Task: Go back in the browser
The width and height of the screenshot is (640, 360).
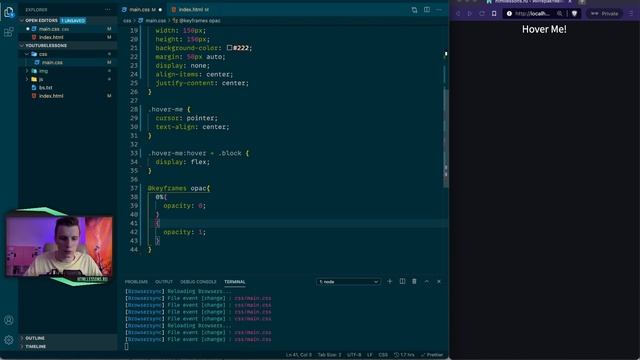Action: click(458, 13)
